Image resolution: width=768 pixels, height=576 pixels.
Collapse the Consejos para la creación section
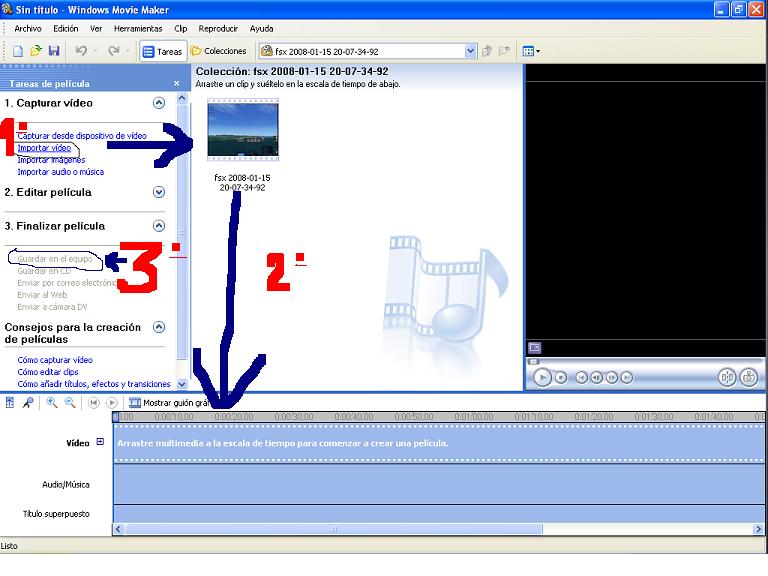(x=159, y=327)
